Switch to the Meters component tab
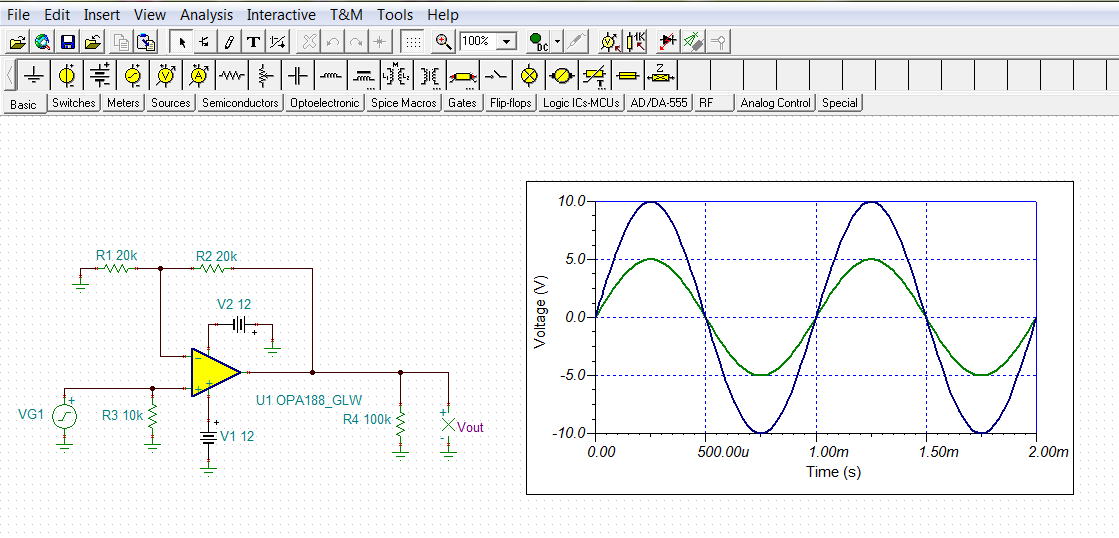Image resolution: width=1119 pixels, height=538 pixels. tap(123, 103)
